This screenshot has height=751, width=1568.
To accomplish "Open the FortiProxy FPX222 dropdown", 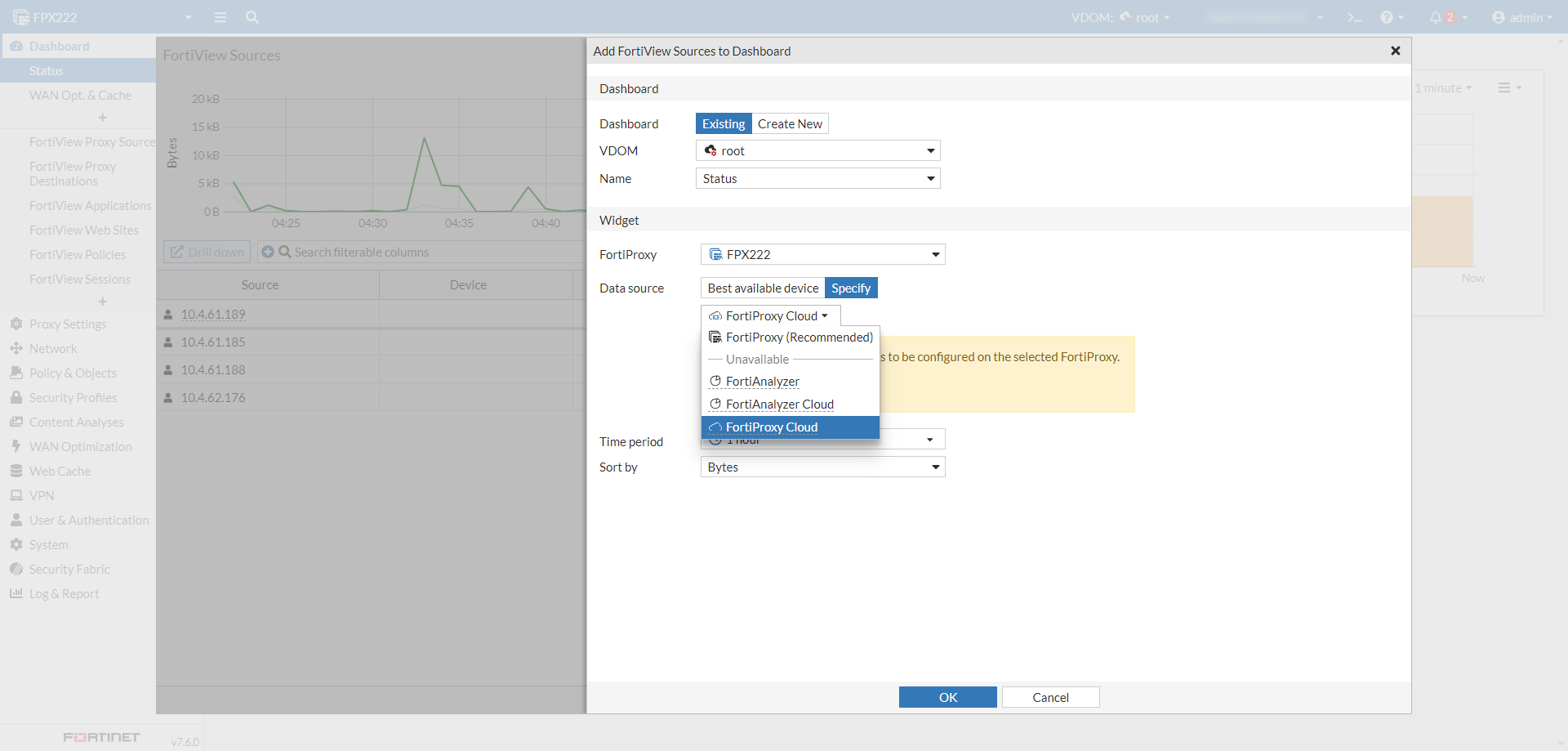I will tap(822, 255).
